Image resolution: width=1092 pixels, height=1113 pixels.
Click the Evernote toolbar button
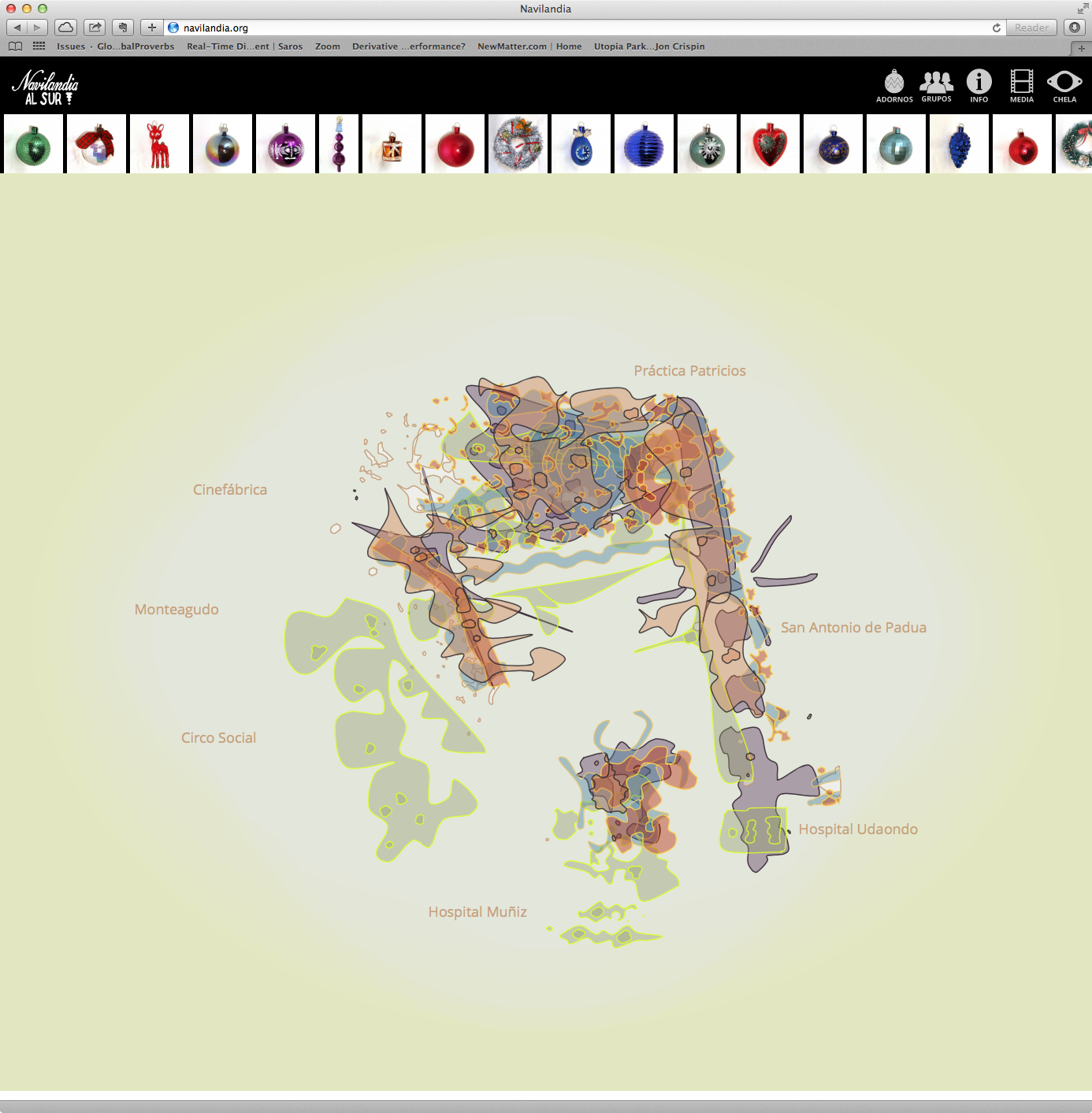point(122,28)
